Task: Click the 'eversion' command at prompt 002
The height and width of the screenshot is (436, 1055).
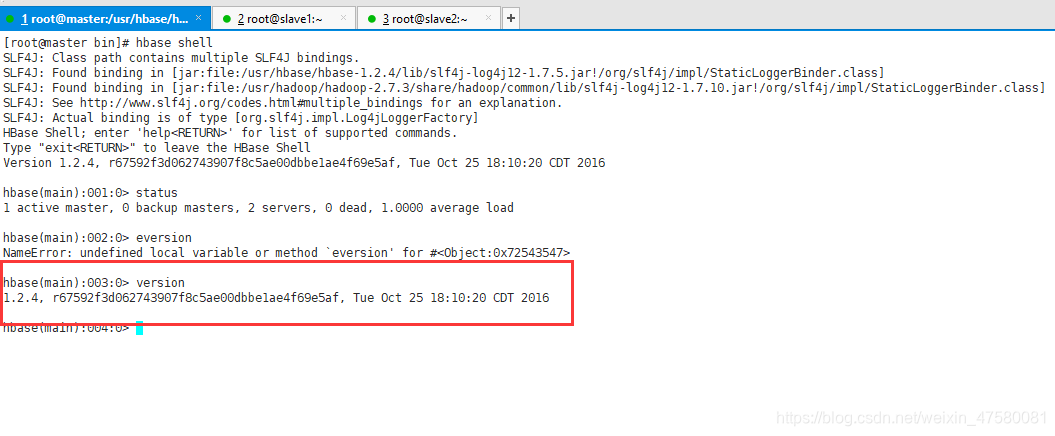Action: point(97,238)
